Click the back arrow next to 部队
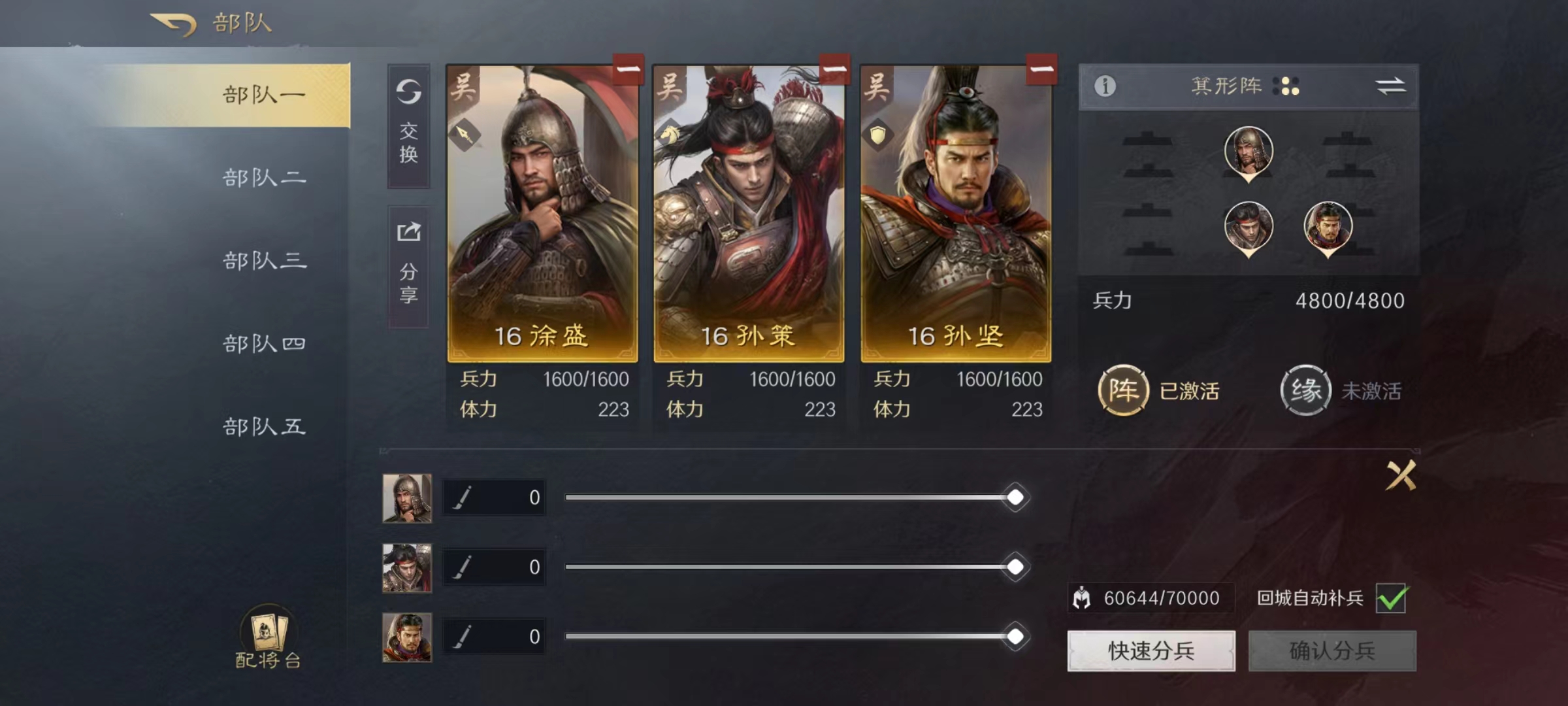This screenshot has width=1568, height=706. pyautogui.click(x=174, y=24)
